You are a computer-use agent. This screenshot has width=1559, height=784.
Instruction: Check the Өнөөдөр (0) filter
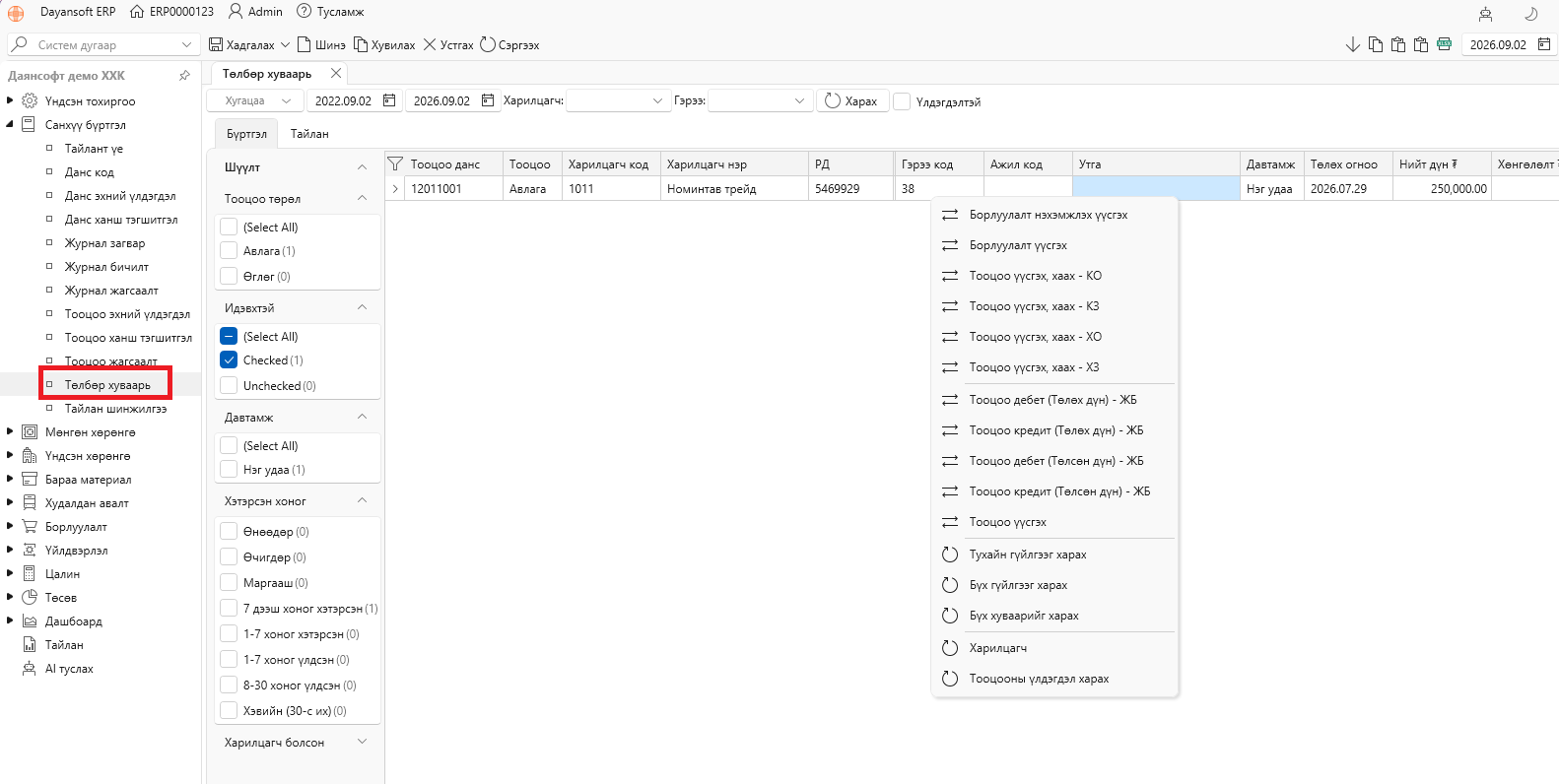(229, 532)
